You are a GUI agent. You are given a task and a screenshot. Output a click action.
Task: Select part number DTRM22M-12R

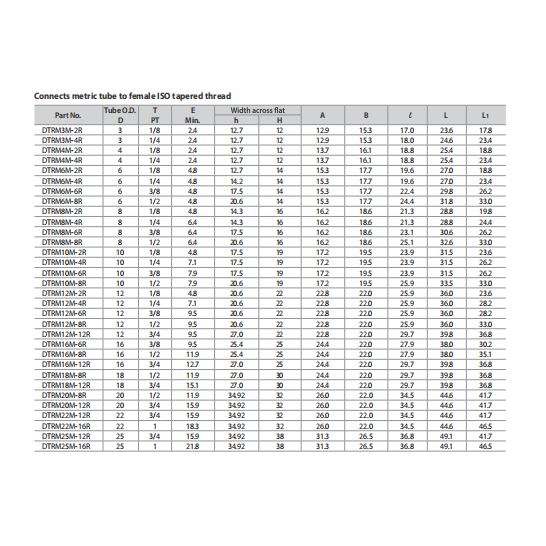[x=66, y=416]
